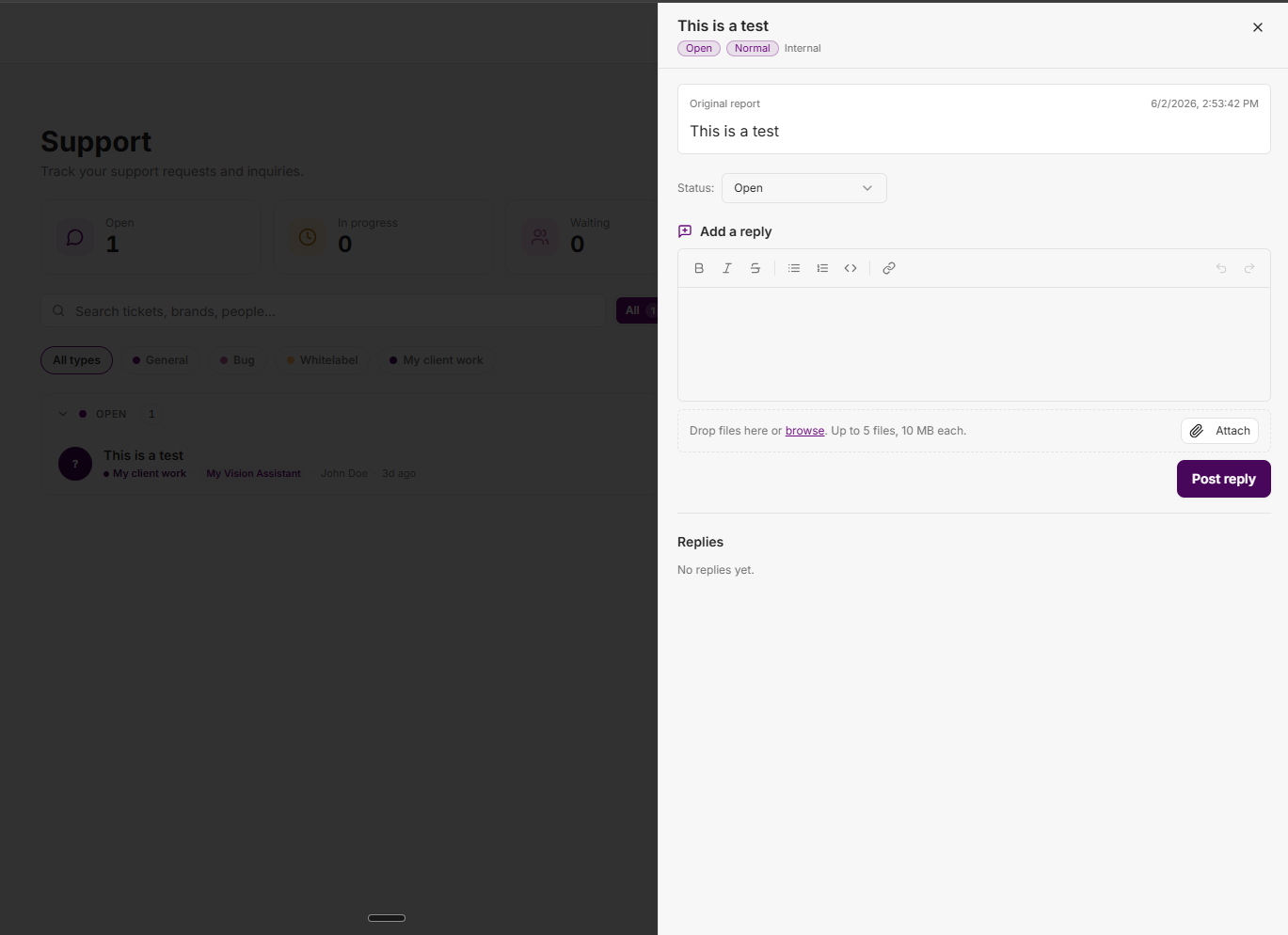Filter tickets by General type
1288x935 pixels.
tap(161, 360)
